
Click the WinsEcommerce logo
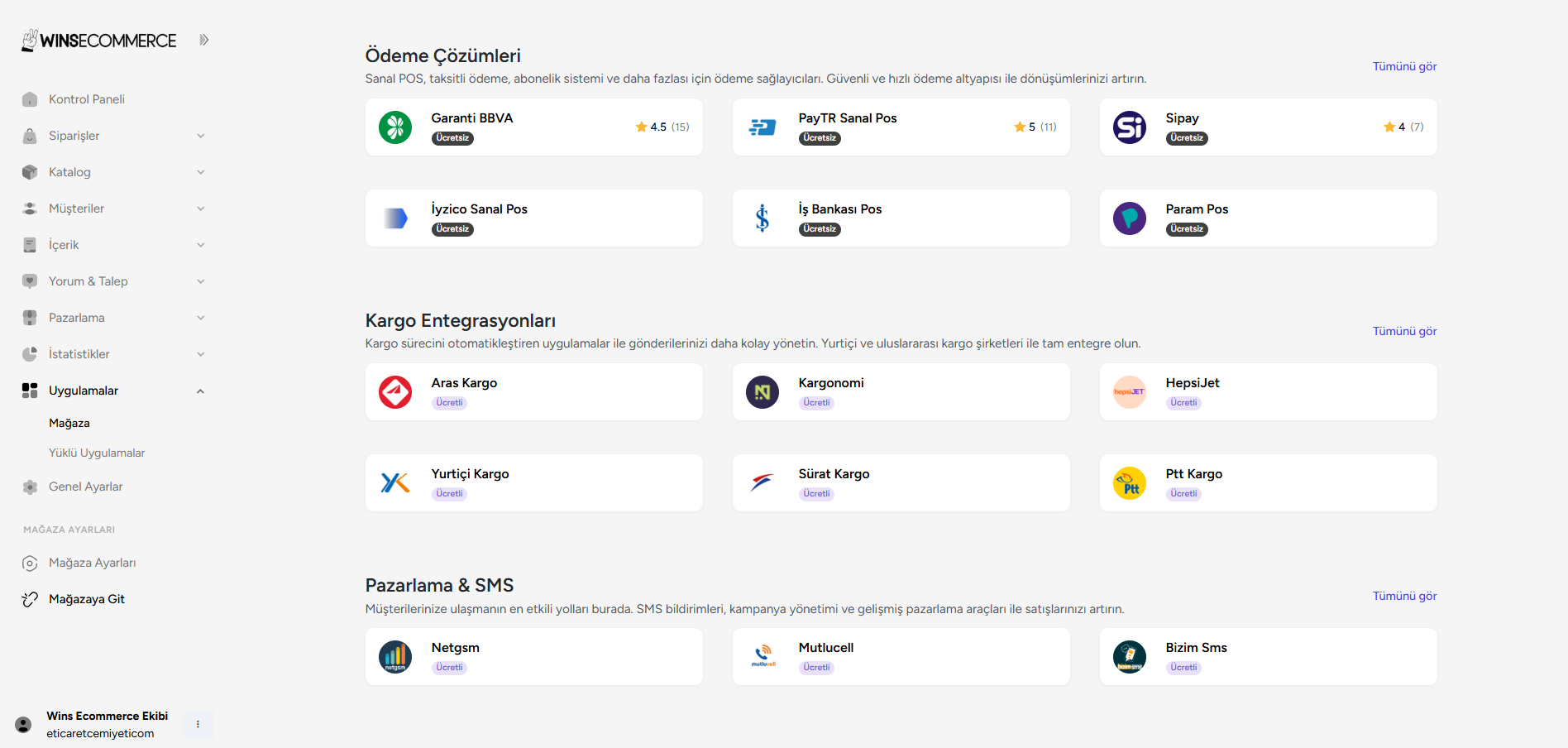[x=98, y=40]
